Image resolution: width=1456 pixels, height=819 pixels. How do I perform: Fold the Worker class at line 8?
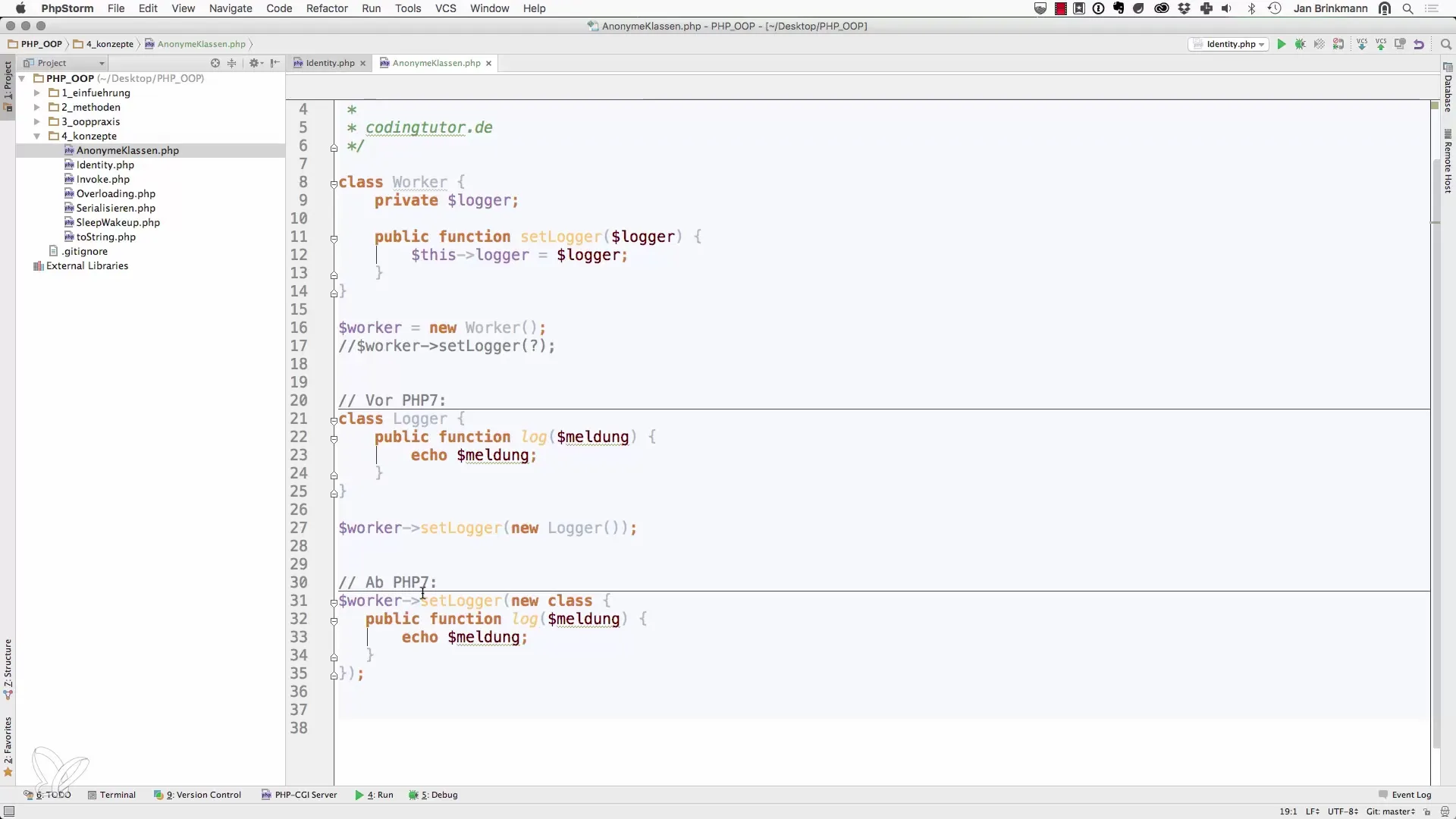334,184
